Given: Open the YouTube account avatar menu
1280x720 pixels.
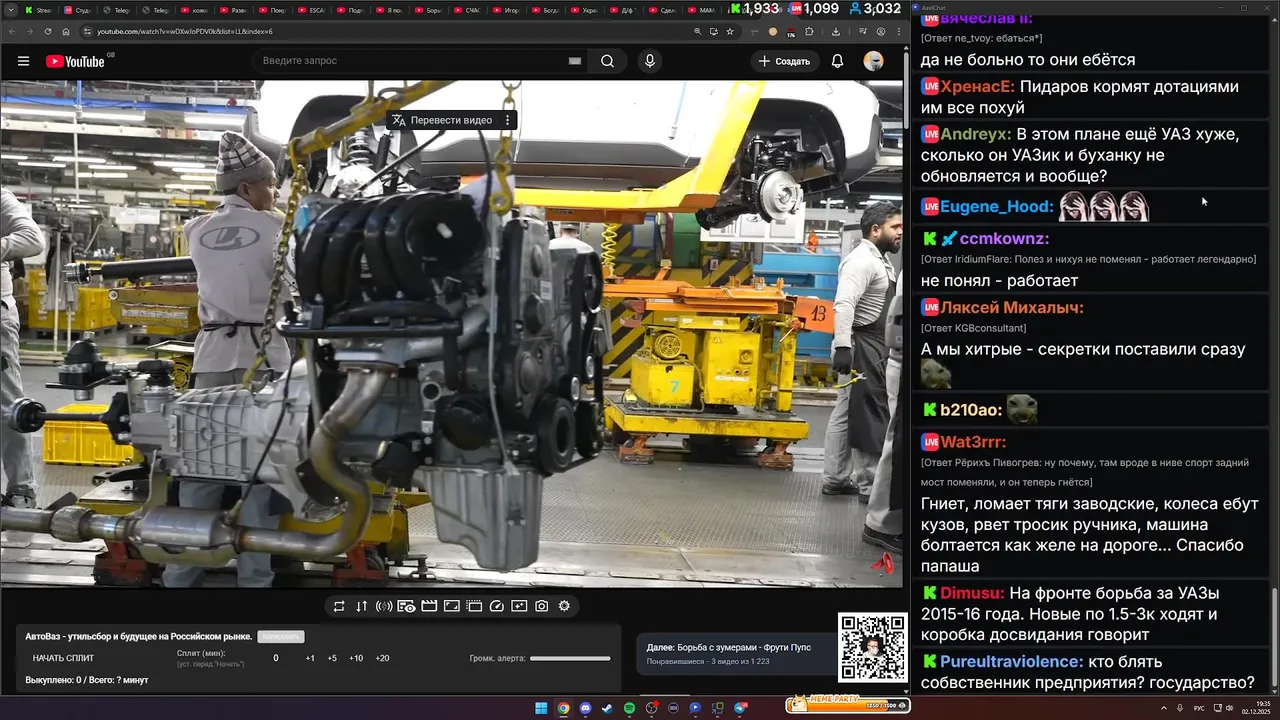Looking at the screenshot, I should click(874, 61).
